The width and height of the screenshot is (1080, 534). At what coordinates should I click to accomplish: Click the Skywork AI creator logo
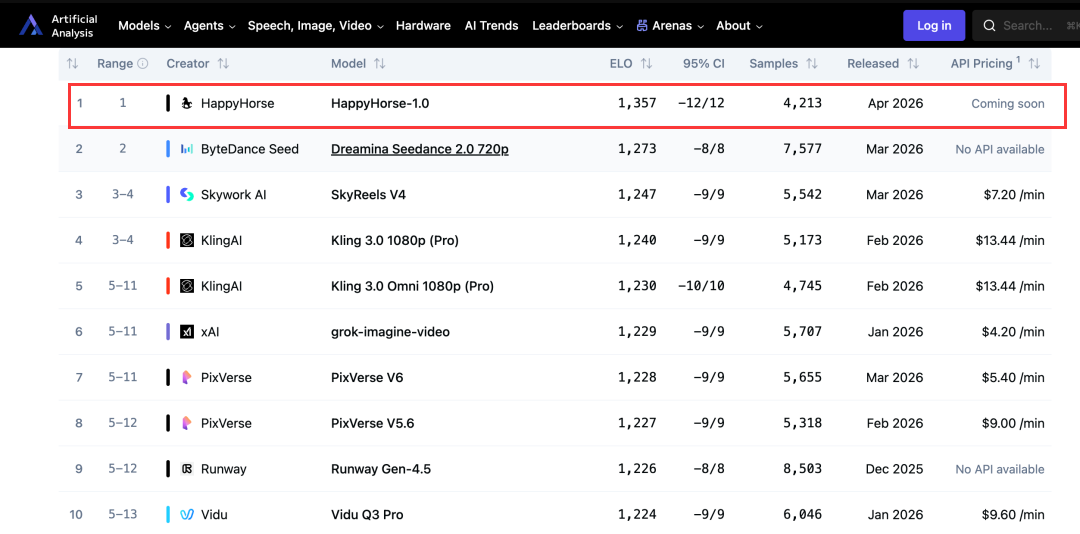187,195
